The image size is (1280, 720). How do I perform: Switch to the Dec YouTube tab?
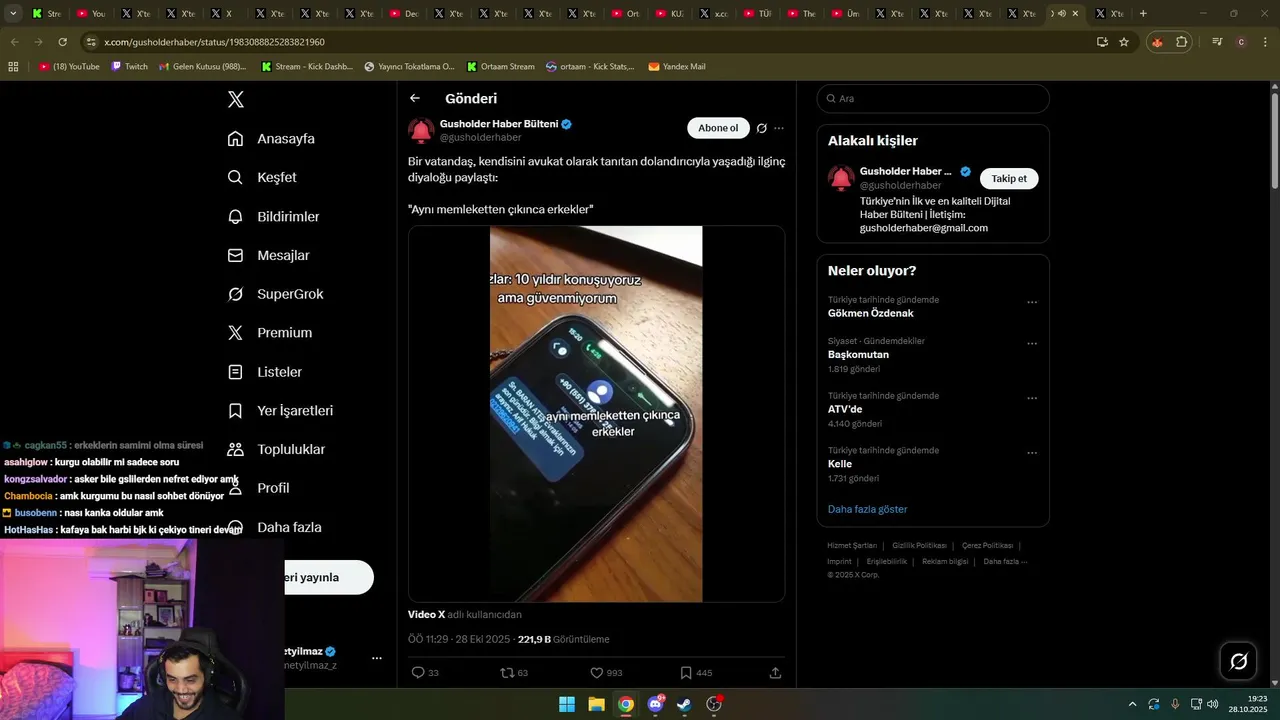pos(405,13)
